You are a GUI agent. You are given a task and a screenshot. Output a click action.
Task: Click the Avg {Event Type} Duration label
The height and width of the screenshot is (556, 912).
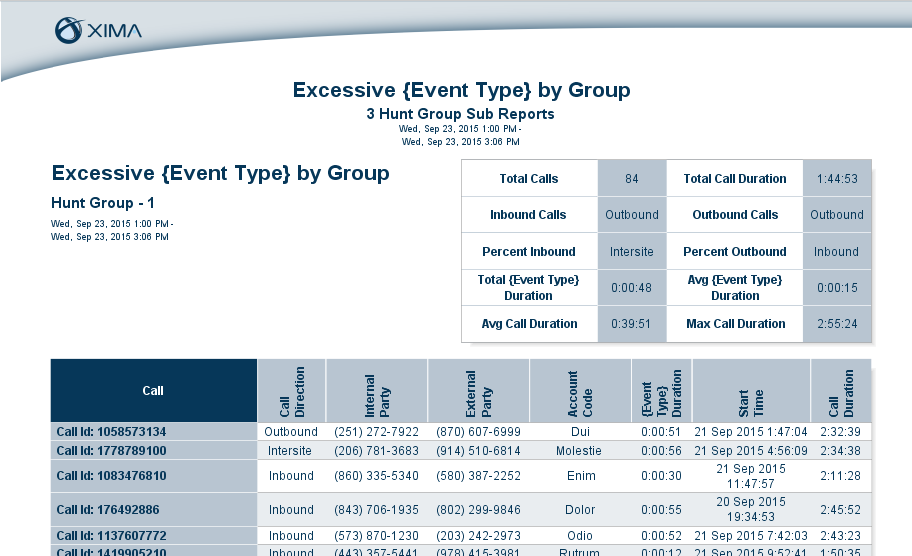click(735, 287)
